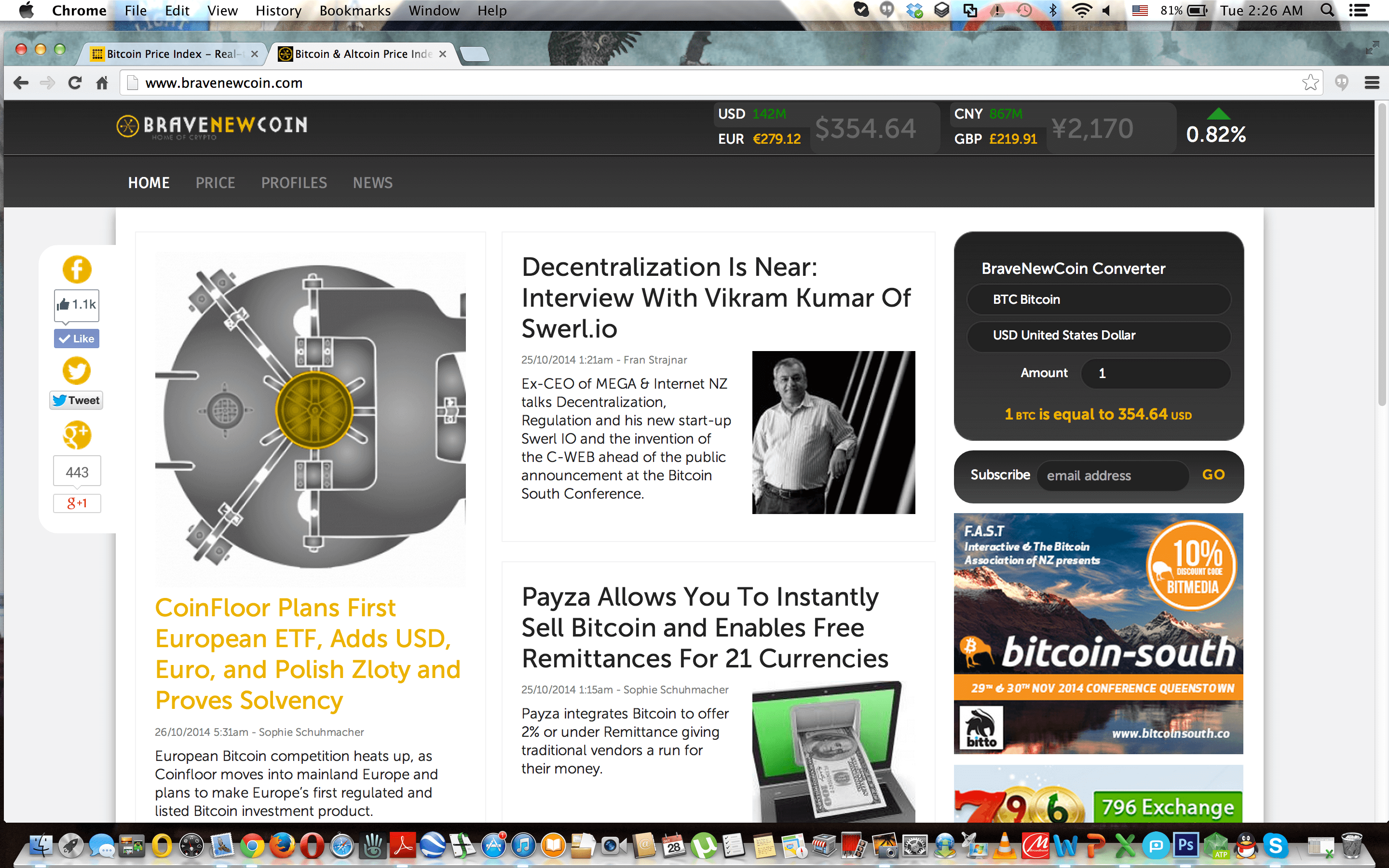This screenshot has width=1389, height=868.
Task: Click the 0.82% price change indicator
Action: [1216, 135]
